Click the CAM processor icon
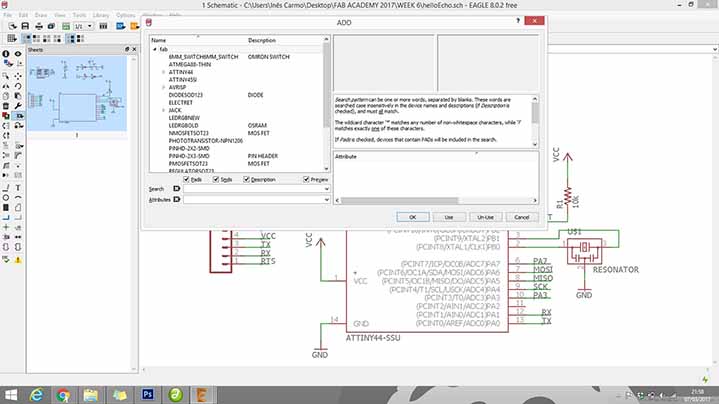This screenshot has width=719, height=404. pos(51,26)
